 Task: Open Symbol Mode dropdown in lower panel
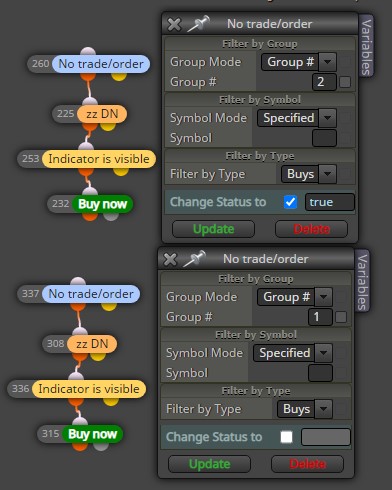point(293,353)
